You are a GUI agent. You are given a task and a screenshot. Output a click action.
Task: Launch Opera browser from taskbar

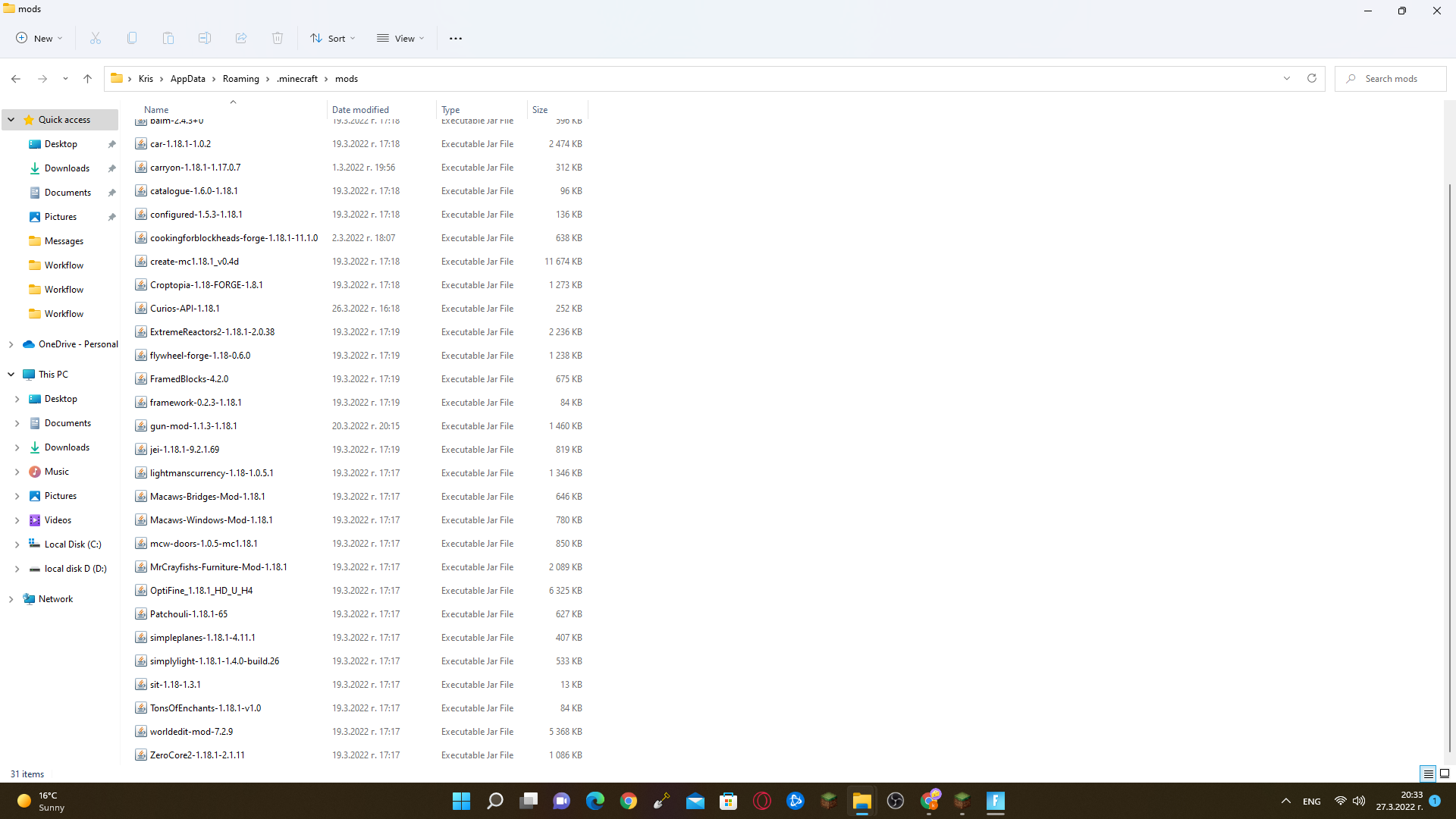762,801
